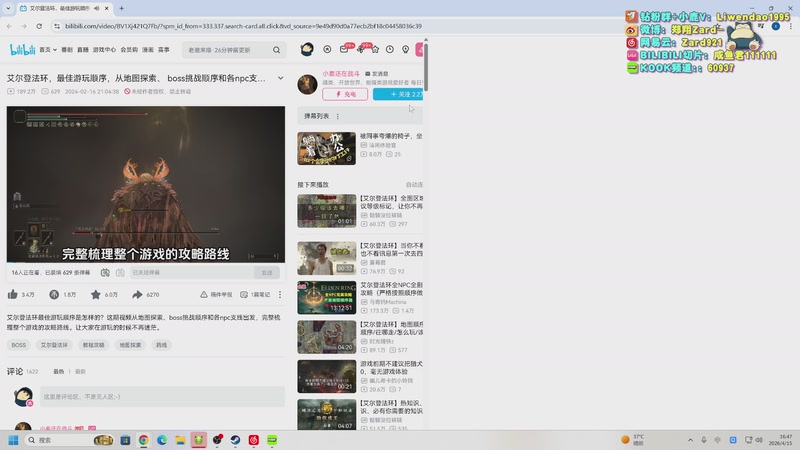Open the 艾尔登法环 tag
The width and height of the screenshot is (800, 450).
point(54,345)
